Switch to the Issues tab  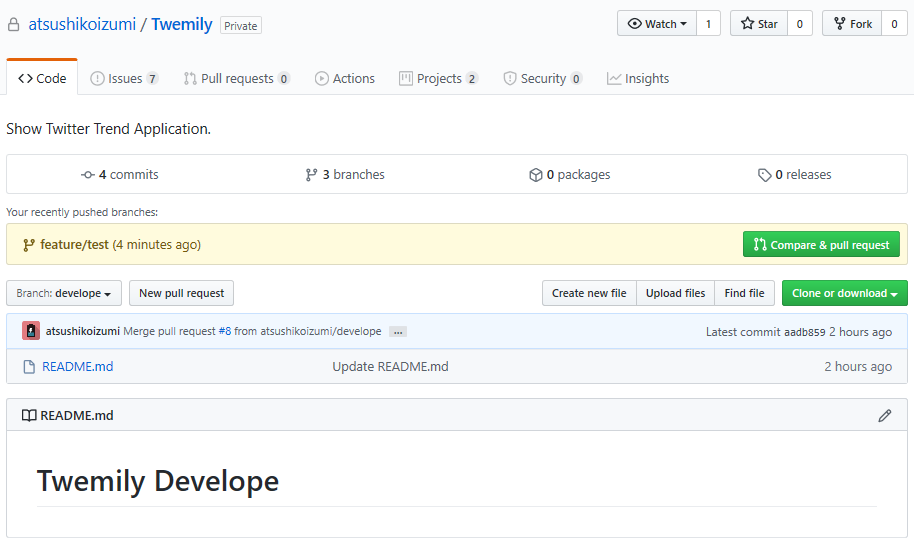click(x=124, y=78)
